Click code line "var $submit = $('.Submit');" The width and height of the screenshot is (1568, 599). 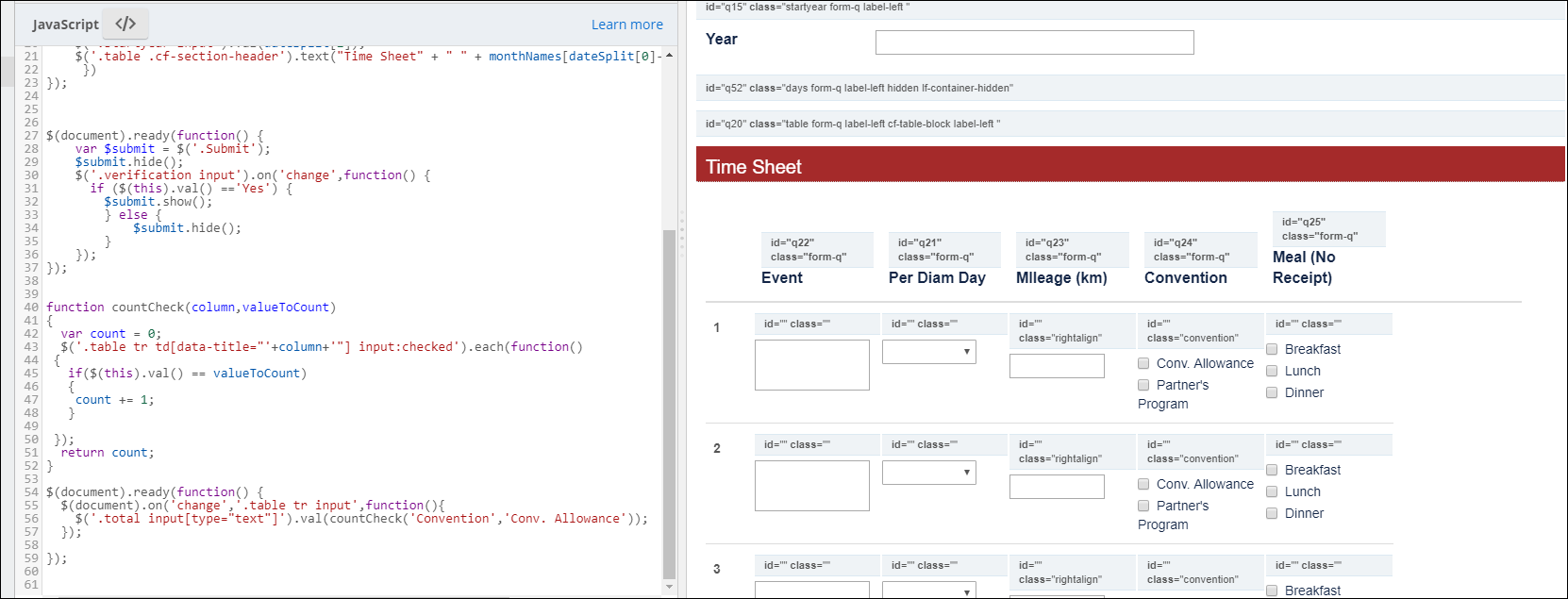coord(173,149)
